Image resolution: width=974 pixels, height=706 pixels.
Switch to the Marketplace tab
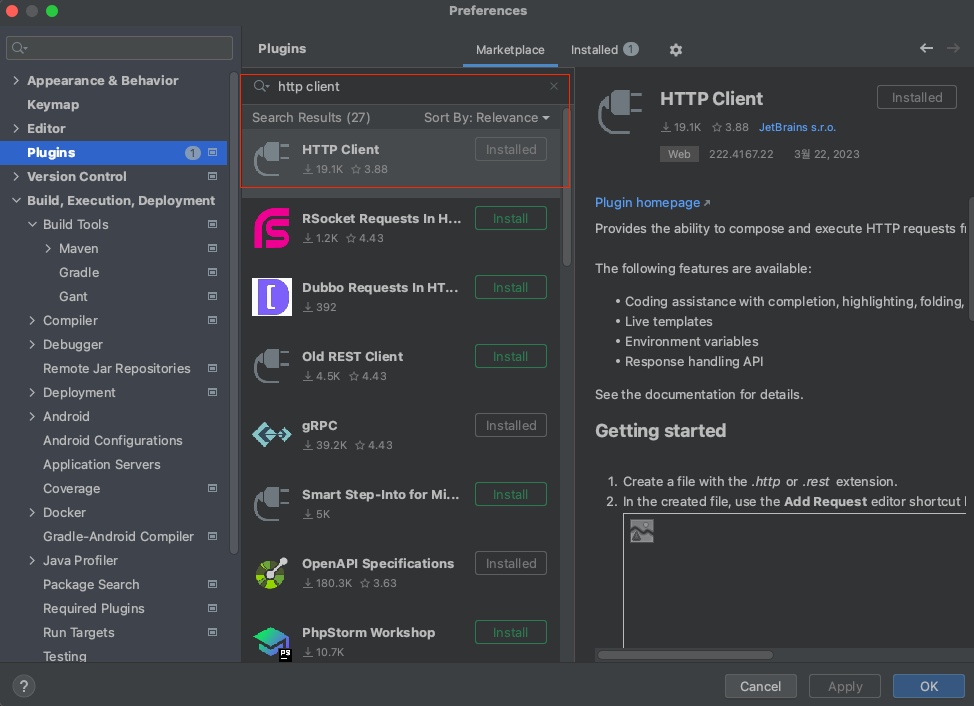[x=510, y=50]
